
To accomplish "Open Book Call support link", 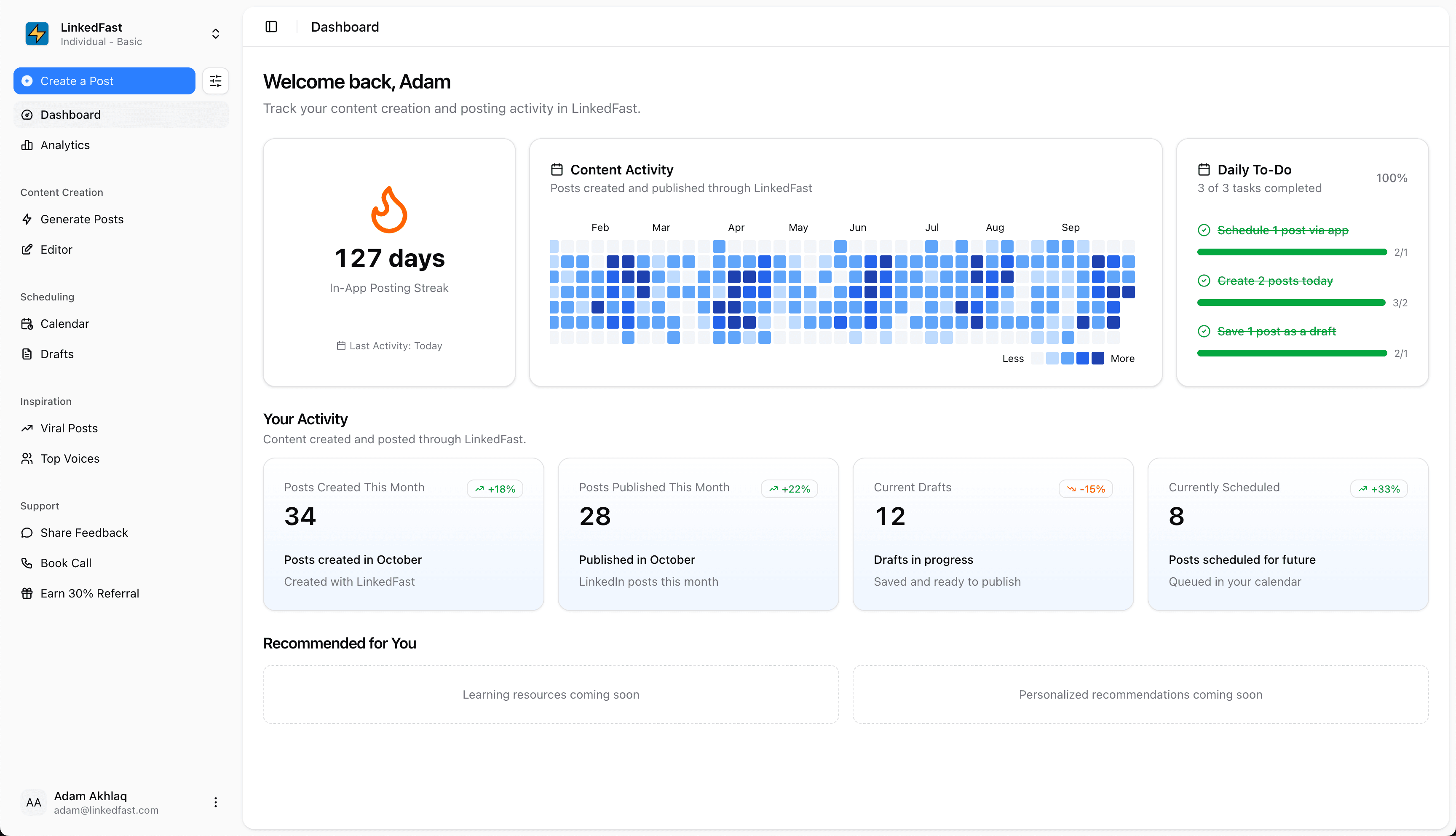I will click(x=65, y=563).
